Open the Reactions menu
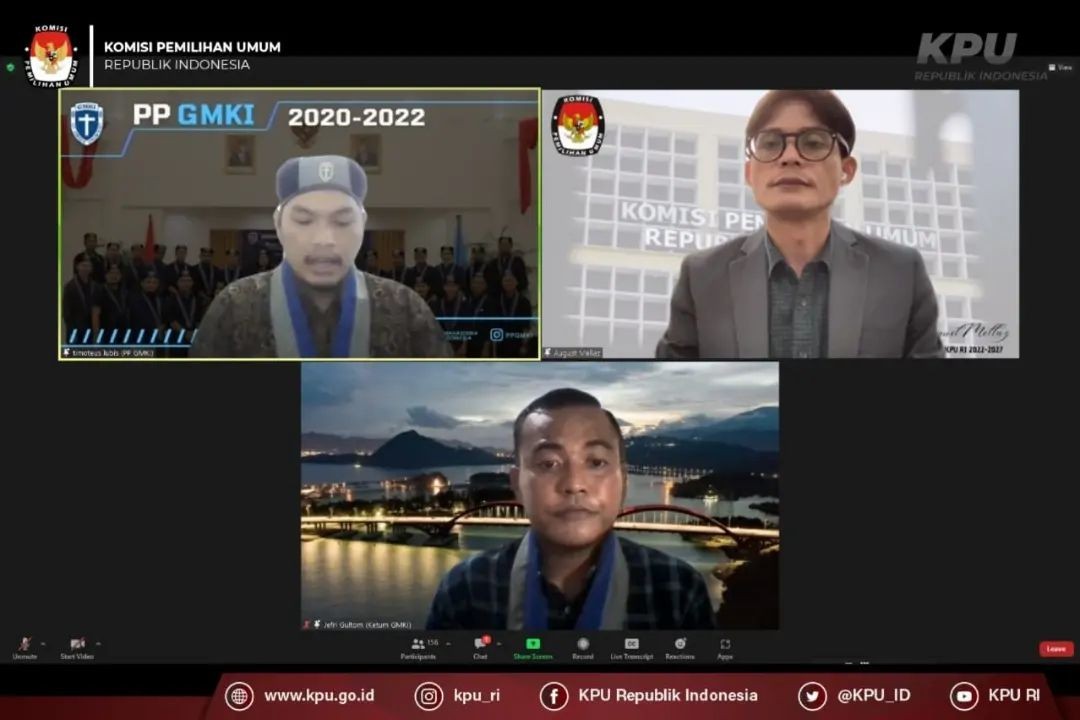Viewport: 1080px width, 720px height. (x=680, y=645)
